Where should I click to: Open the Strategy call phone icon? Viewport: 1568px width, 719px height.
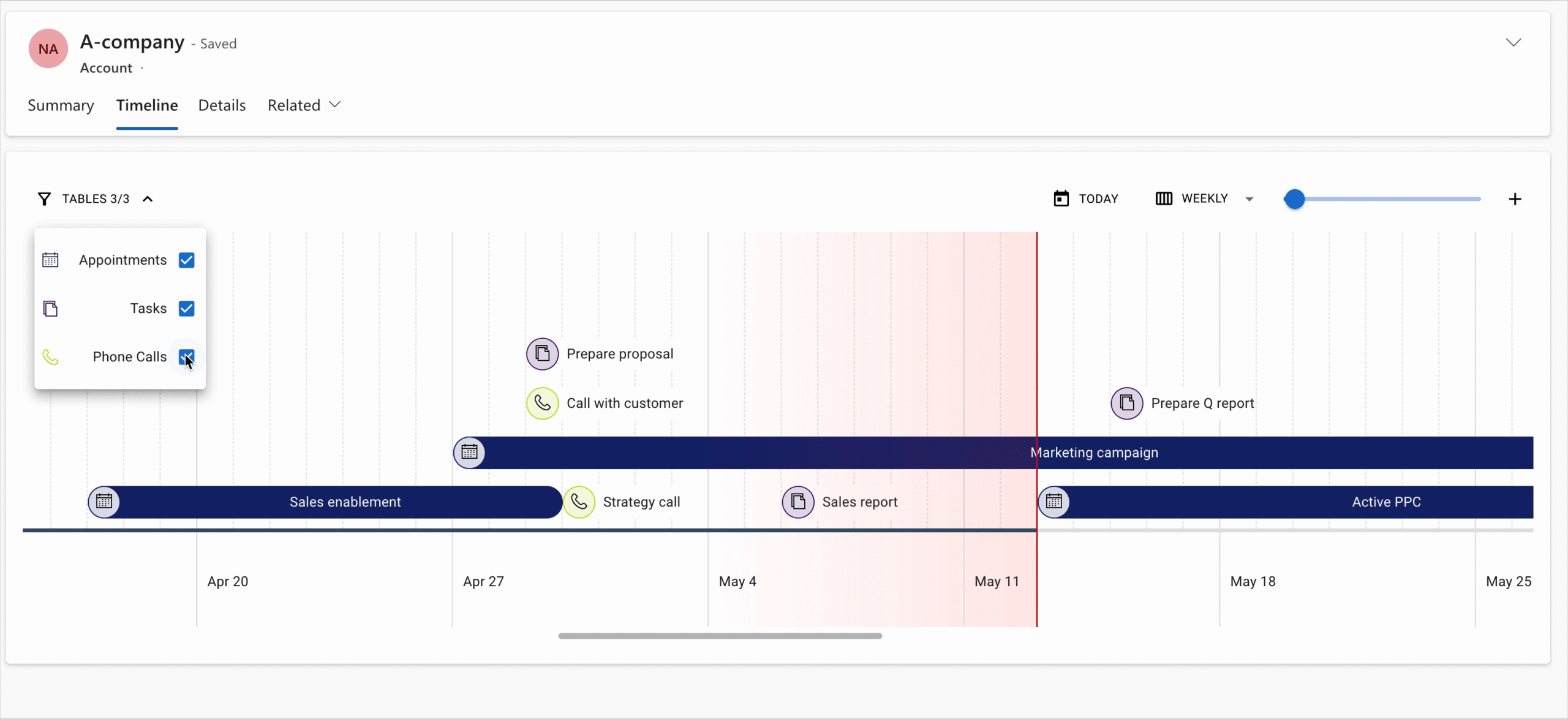pos(579,502)
